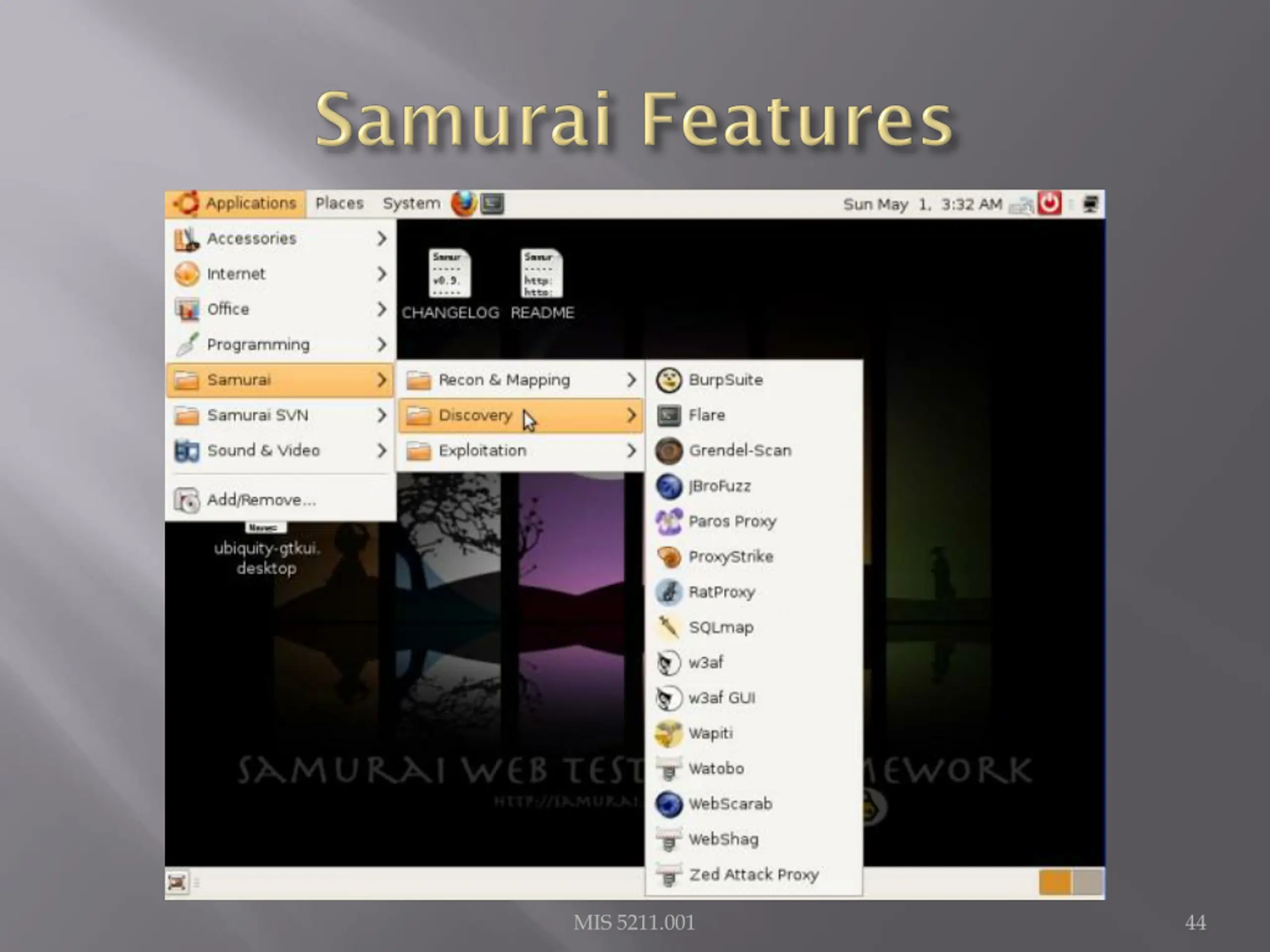Expand the Exploitation submenu
Viewport: 1270px width, 952px height.
tap(521, 451)
